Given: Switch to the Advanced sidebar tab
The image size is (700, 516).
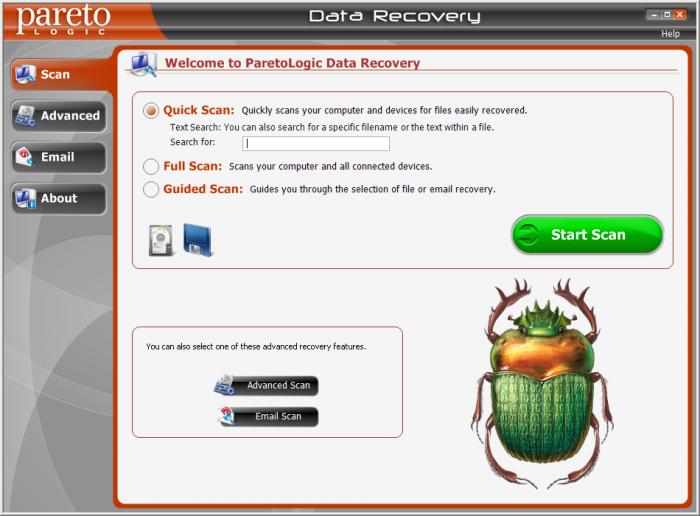Looking at the screenshot, I should [x=59, y=116].
